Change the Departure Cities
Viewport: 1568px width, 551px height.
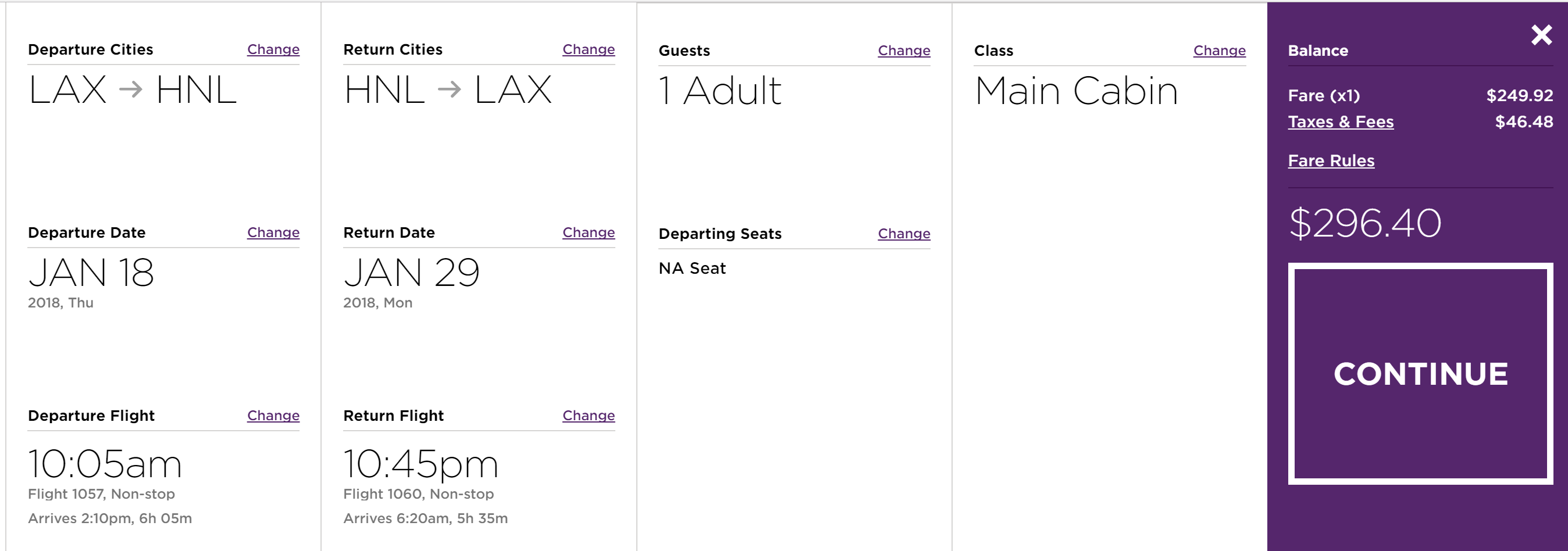(x=273, y=49)
